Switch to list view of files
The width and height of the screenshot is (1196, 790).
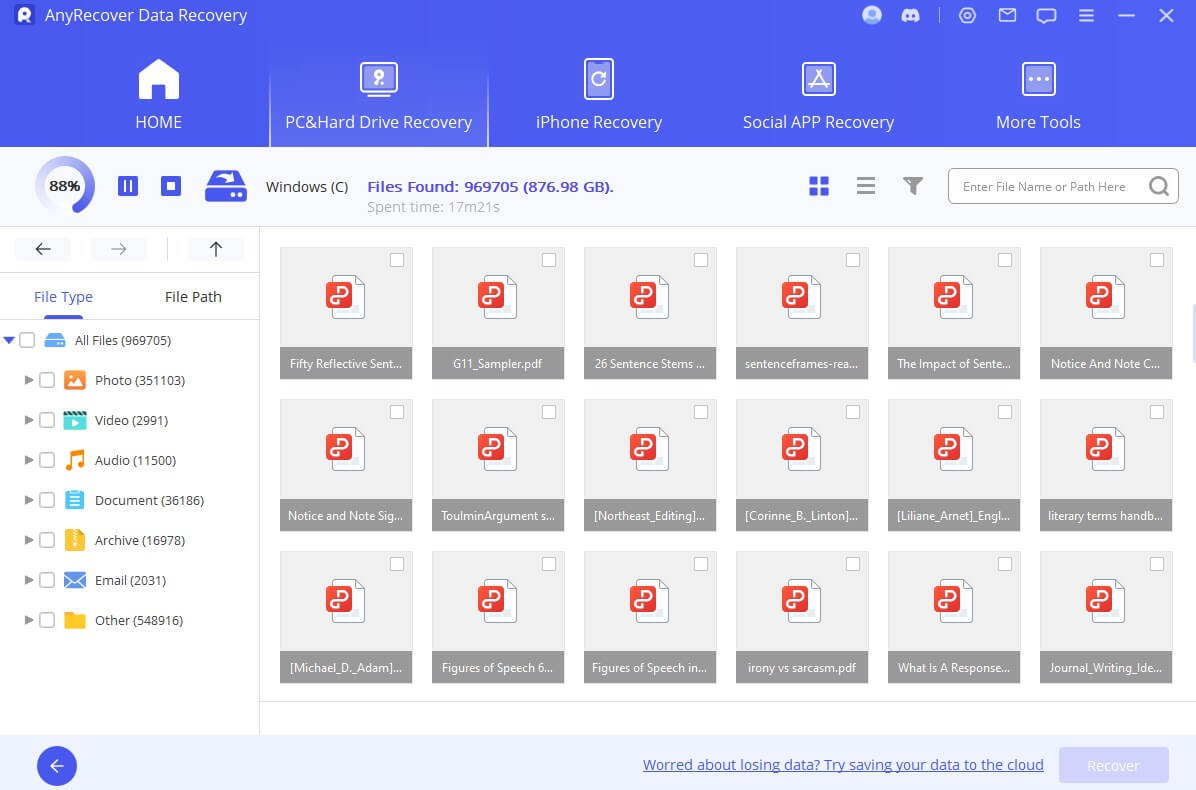tap(866, 185)
